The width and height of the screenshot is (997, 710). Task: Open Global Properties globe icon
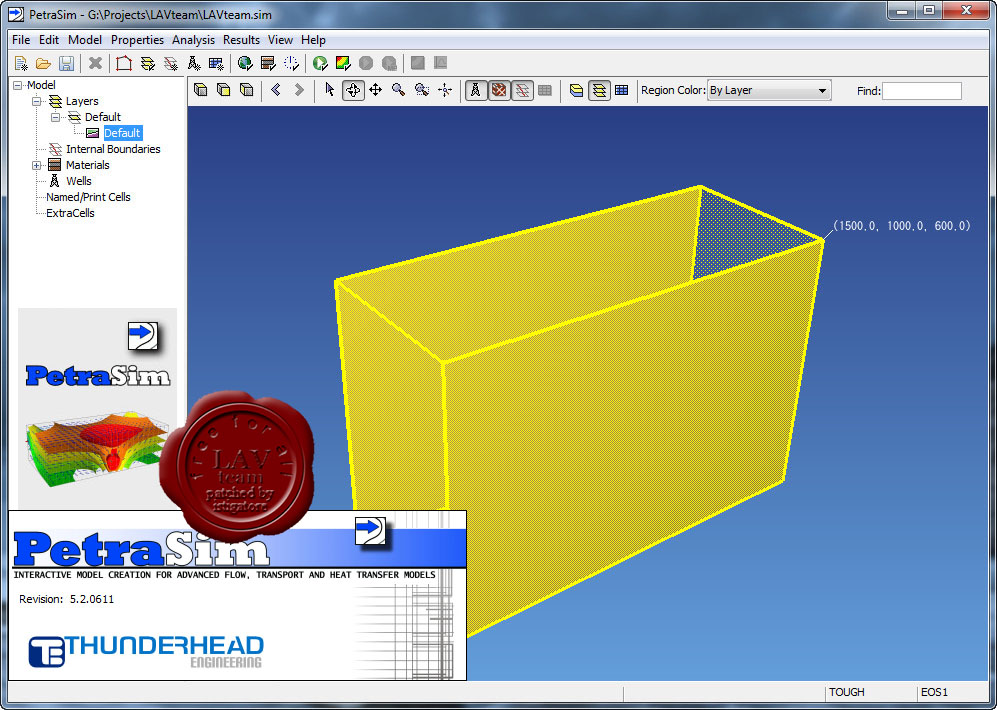[245, 63]
